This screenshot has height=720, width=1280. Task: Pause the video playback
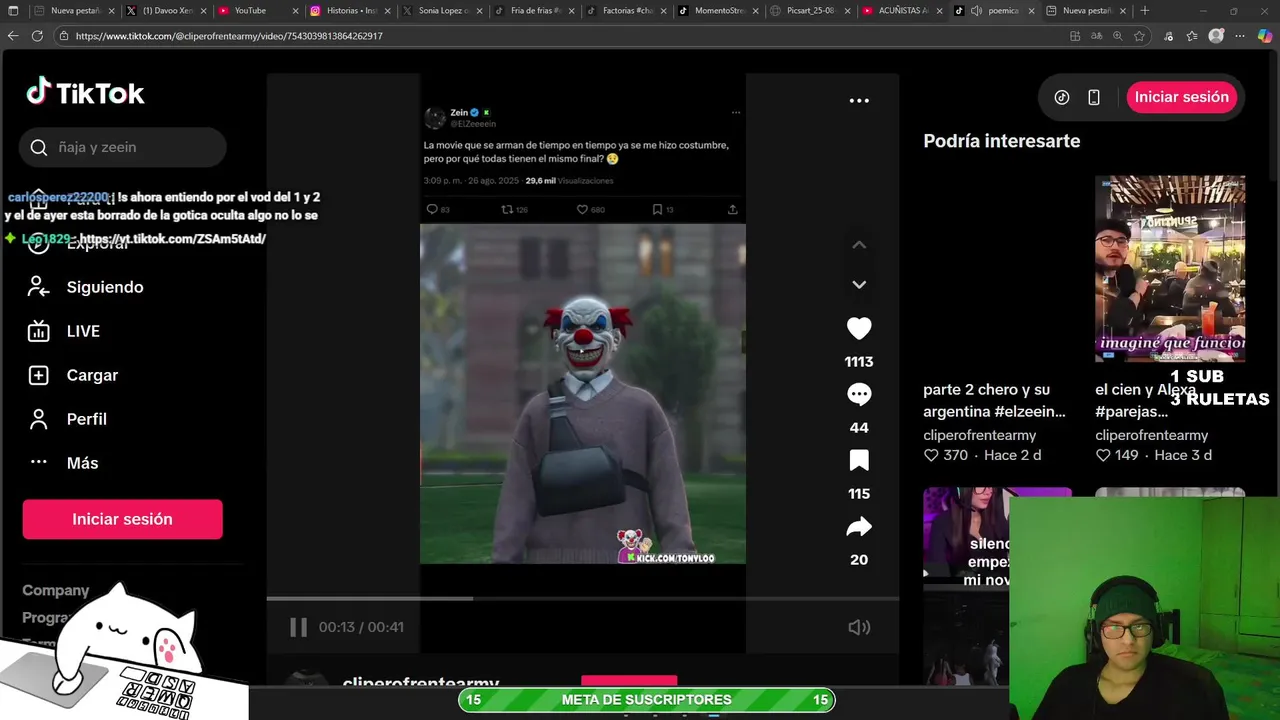[298, 627]
